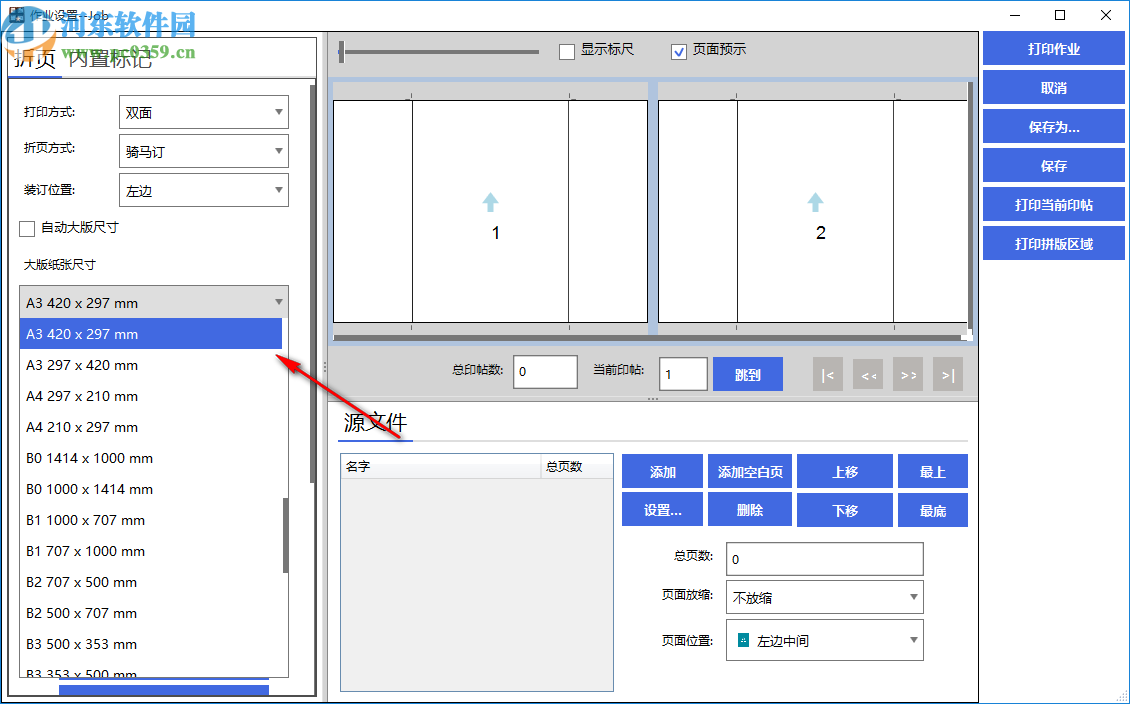Switch to 内置标记 tab
1130x704 pixels.
(110, 59)
